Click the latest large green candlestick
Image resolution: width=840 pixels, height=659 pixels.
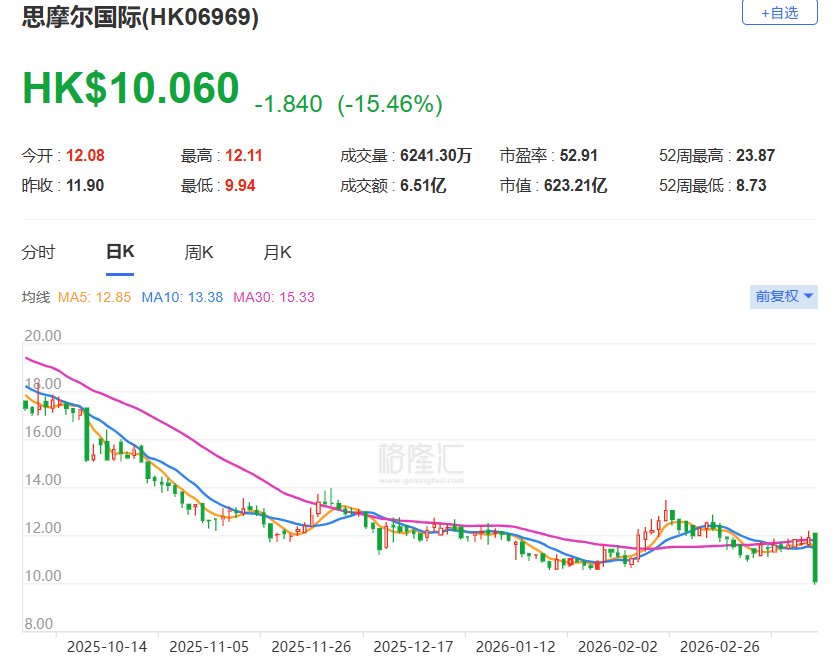point(815,557)
